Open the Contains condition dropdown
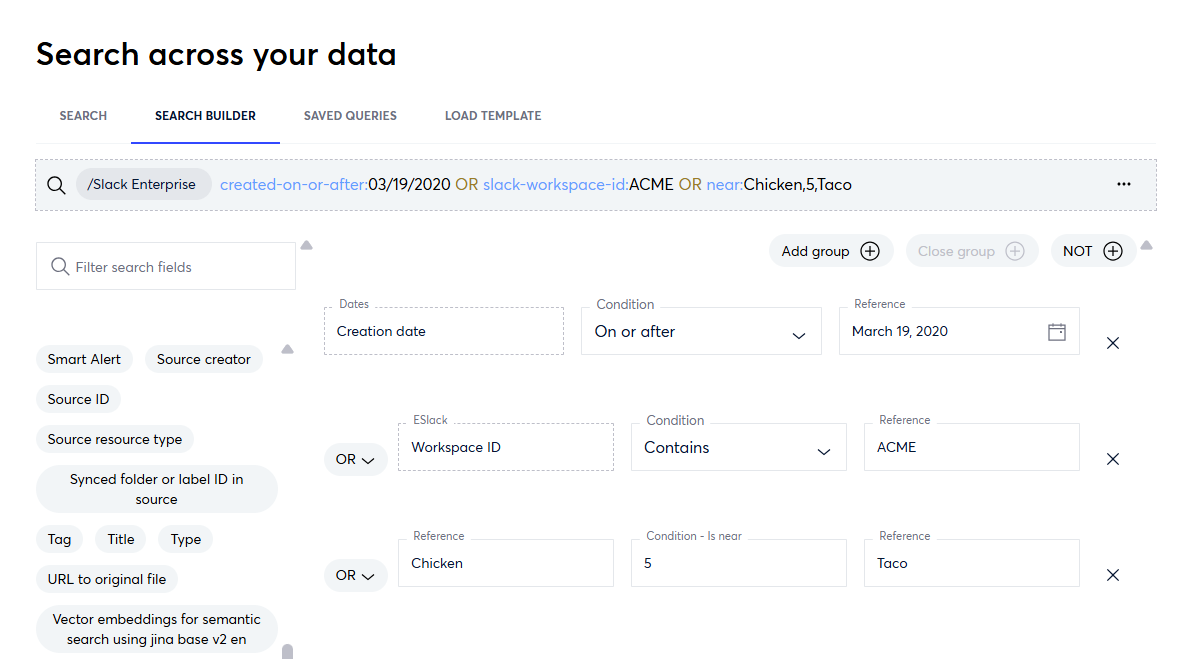This screenshot has height=659, width=1198. [824, 451]
